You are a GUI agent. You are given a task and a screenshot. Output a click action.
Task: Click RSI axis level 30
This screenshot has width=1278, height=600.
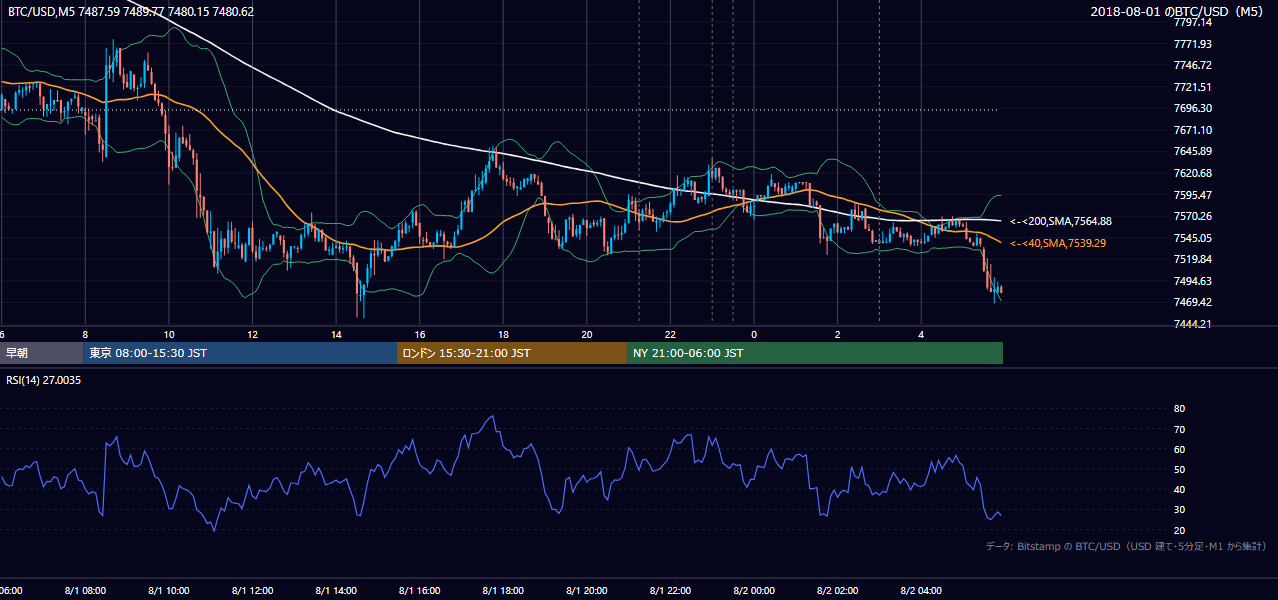pyautogui.click(x=1179, y=510)
